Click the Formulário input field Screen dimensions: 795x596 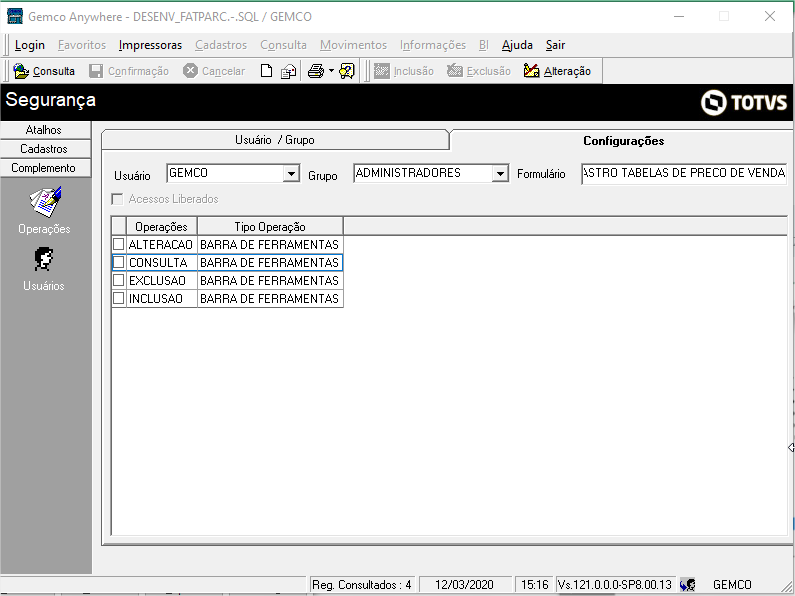click(684, 173)
